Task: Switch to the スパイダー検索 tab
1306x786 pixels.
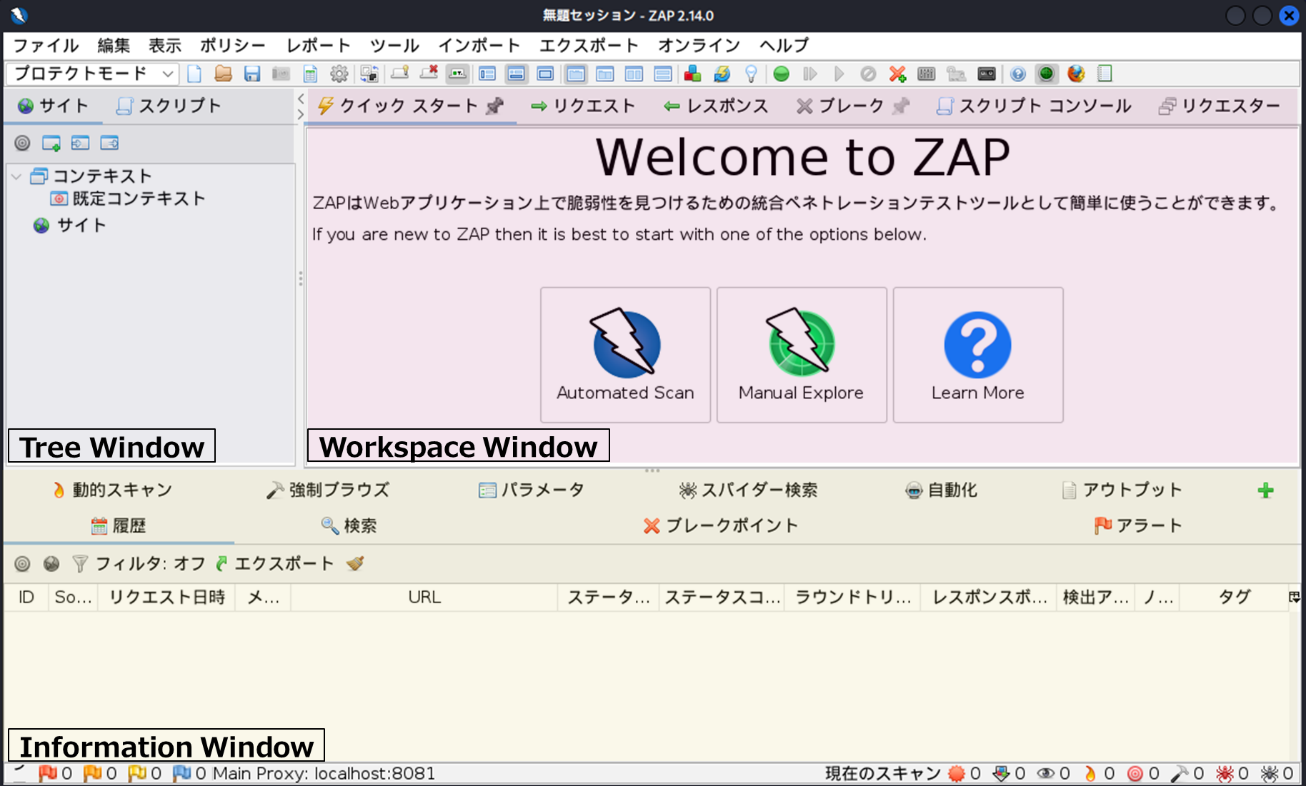Action: coord(748,490)
